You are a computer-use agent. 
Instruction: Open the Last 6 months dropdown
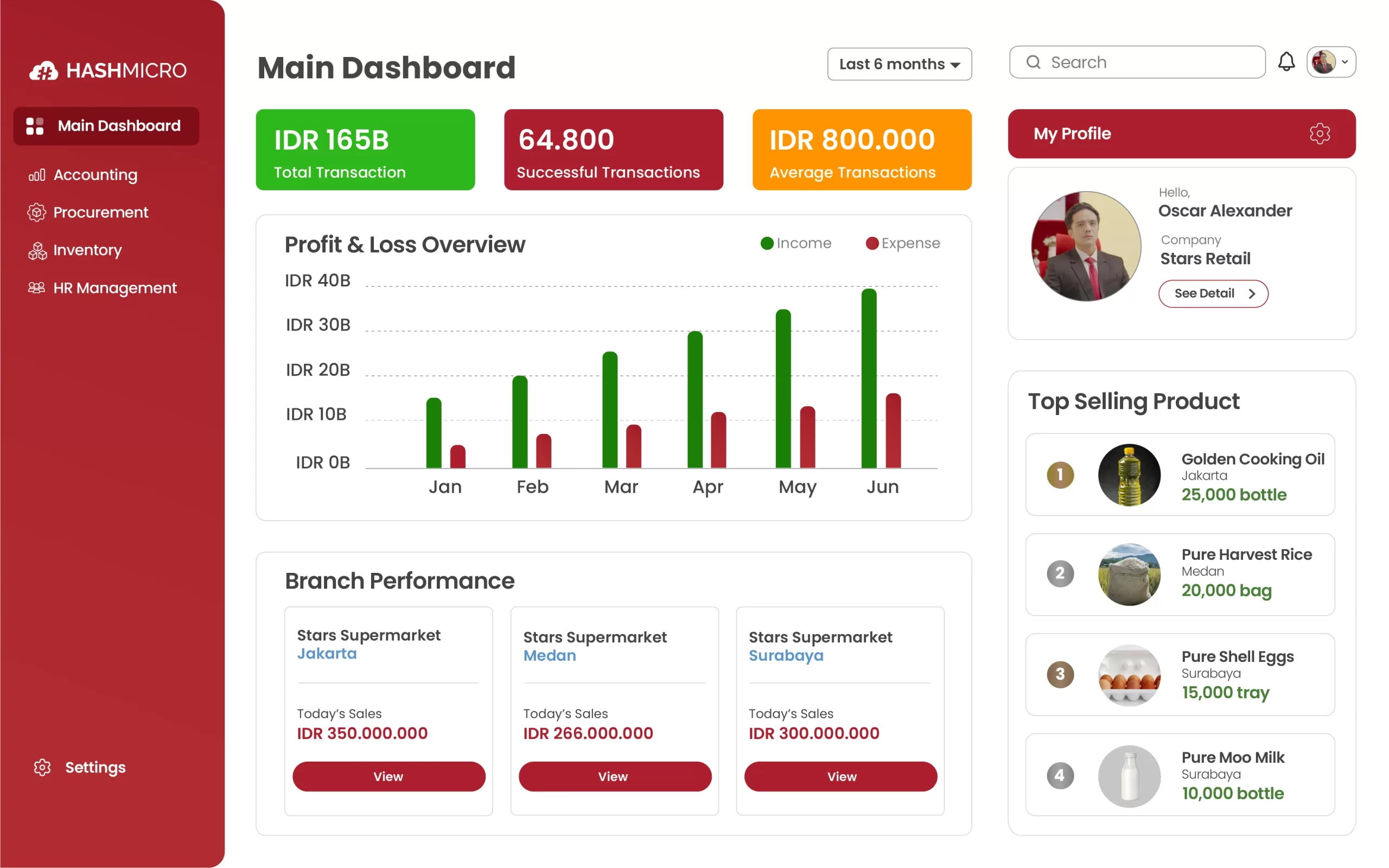click(x=899, y=63)
